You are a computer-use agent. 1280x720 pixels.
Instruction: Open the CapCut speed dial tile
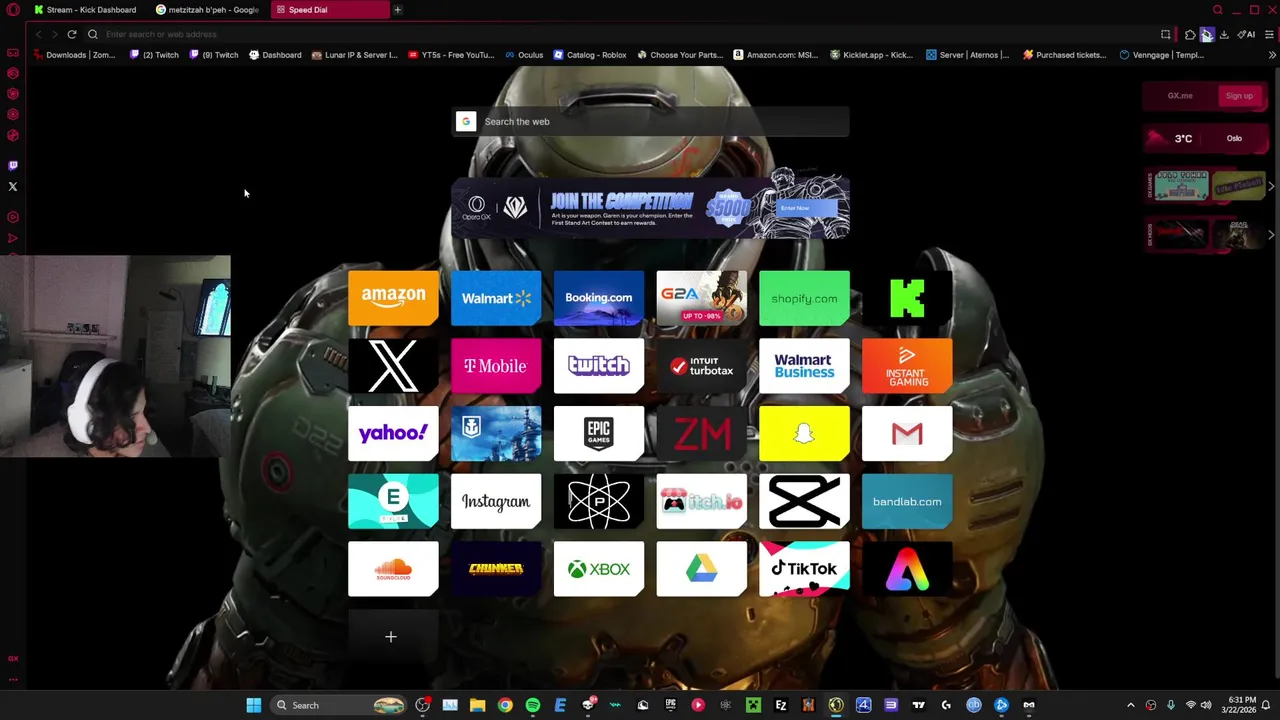click(805, 502)
